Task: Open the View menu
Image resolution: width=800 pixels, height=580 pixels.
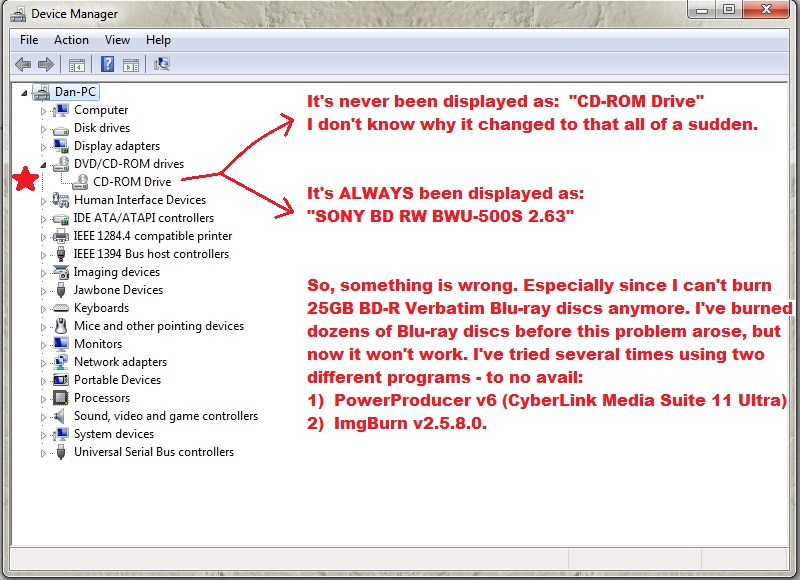Action: [117, 40]
